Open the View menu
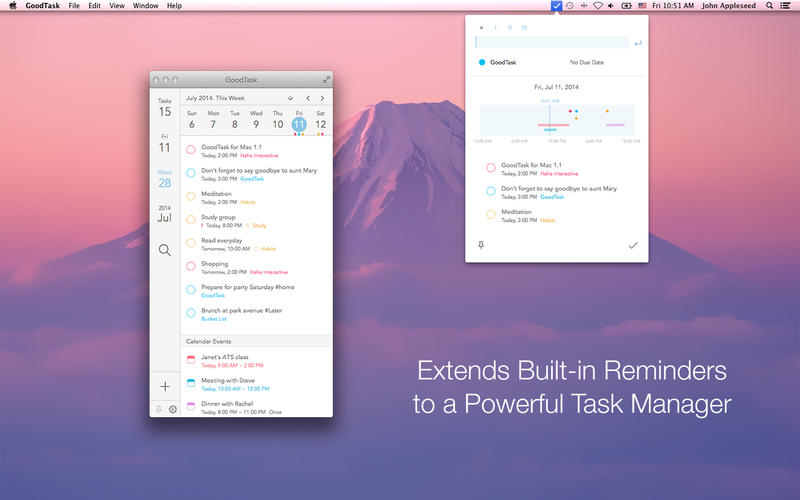800x500 pixels. click(117, 6)
